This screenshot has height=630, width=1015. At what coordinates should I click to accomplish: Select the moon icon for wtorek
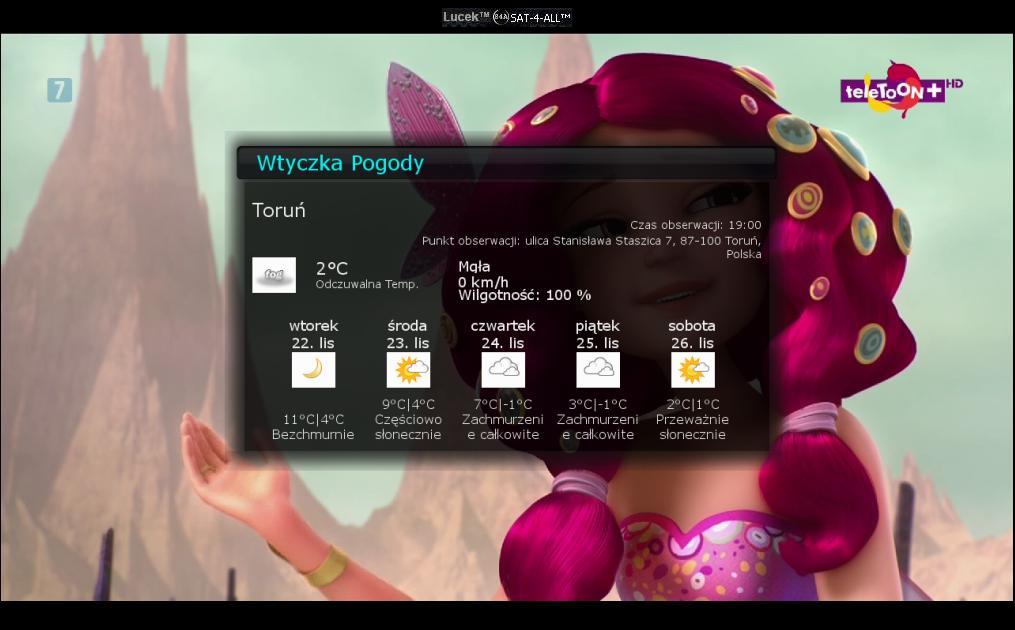[313, 370]
